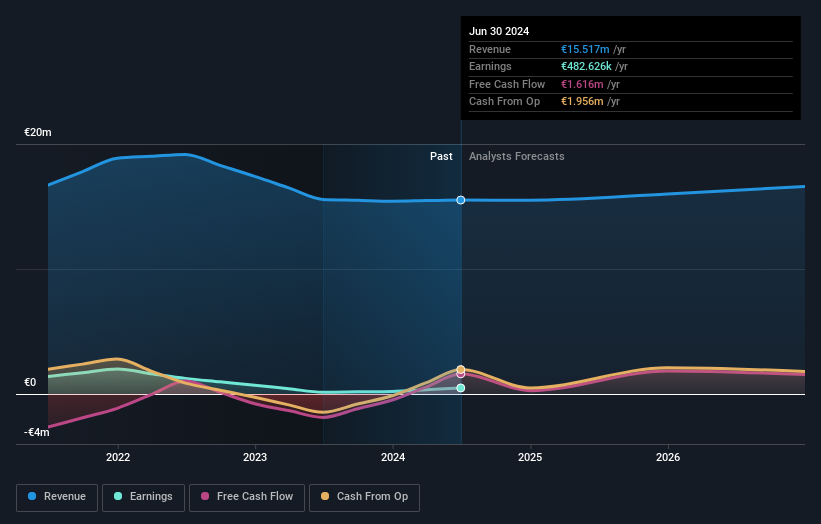Click the €15.517m revenue value
Viewport: 821px width, 524px height.
click(x=585, y=49)
